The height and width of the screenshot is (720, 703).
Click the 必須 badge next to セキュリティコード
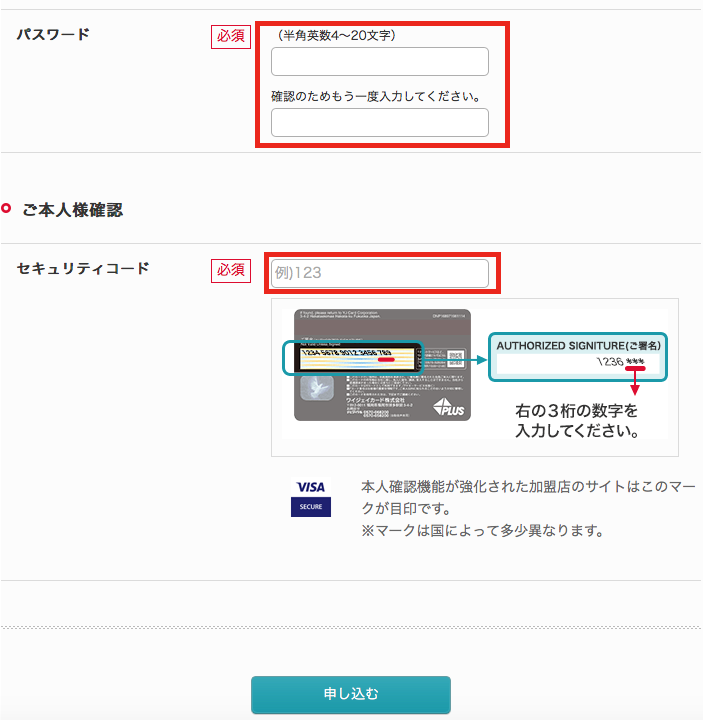point(231,270)
